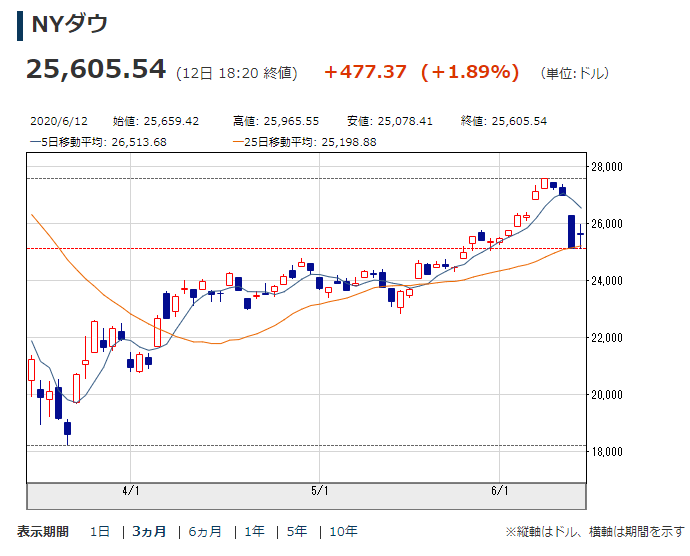The height and width of the screenshot is (556, 690).
Task: Click the 18,000 price axis label
Action: pyautogui.click(x=606, y=452)
